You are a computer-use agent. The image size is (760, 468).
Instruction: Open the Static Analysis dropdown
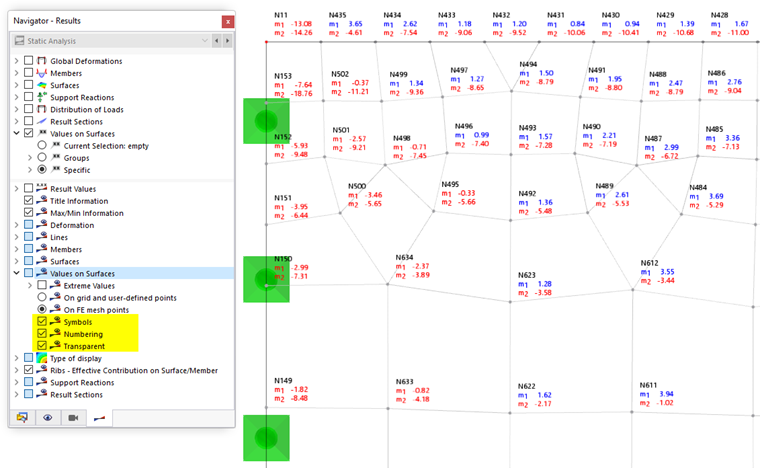(111, 41)
